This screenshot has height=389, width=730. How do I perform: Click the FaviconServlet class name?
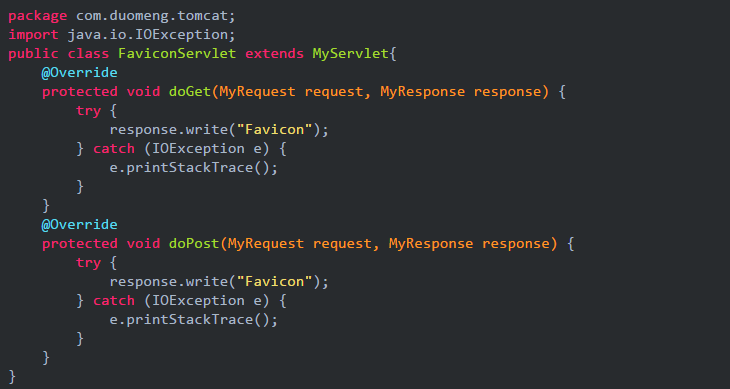click(x=177, y=54)
